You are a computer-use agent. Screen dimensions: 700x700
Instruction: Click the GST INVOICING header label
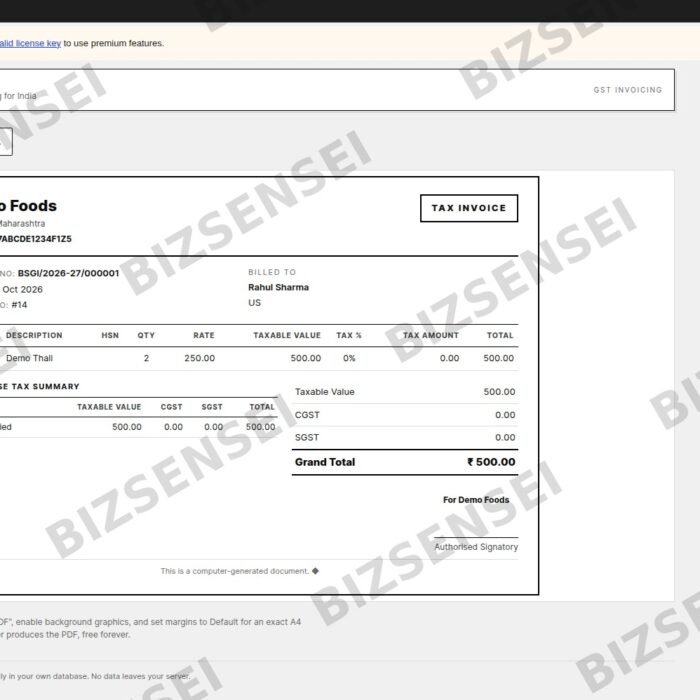coord(627,90)
